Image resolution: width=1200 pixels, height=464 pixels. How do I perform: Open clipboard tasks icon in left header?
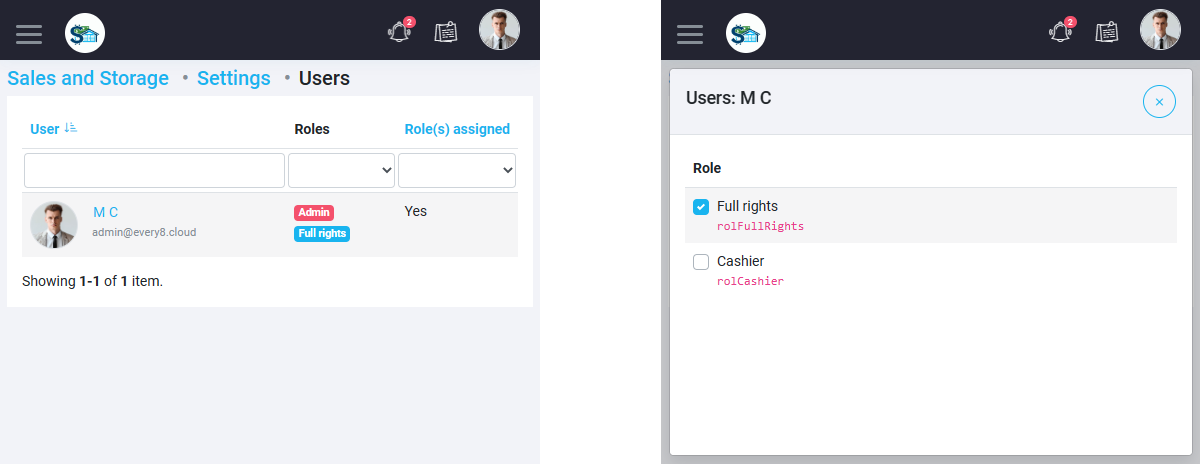coord(446,32)
